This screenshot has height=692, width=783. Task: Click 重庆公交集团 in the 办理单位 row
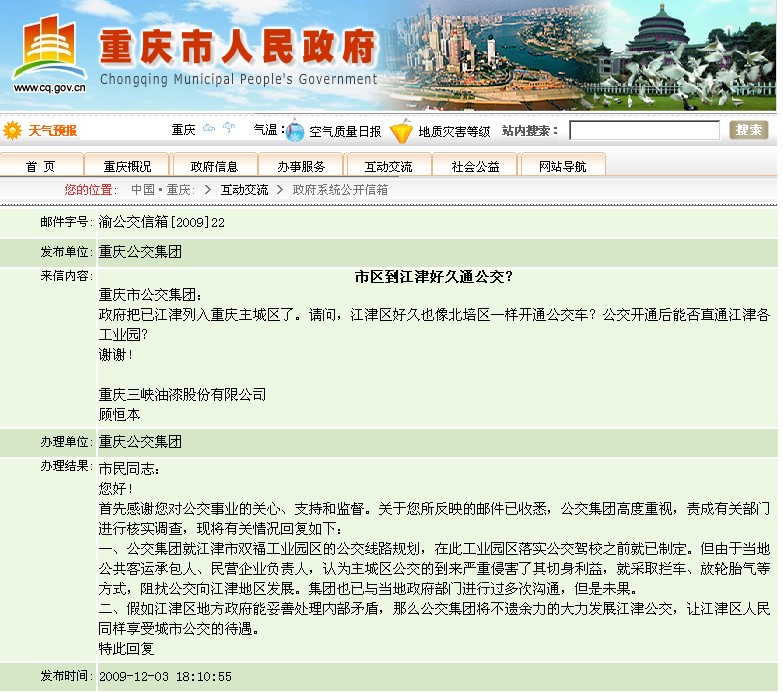[x=140, y=441]
